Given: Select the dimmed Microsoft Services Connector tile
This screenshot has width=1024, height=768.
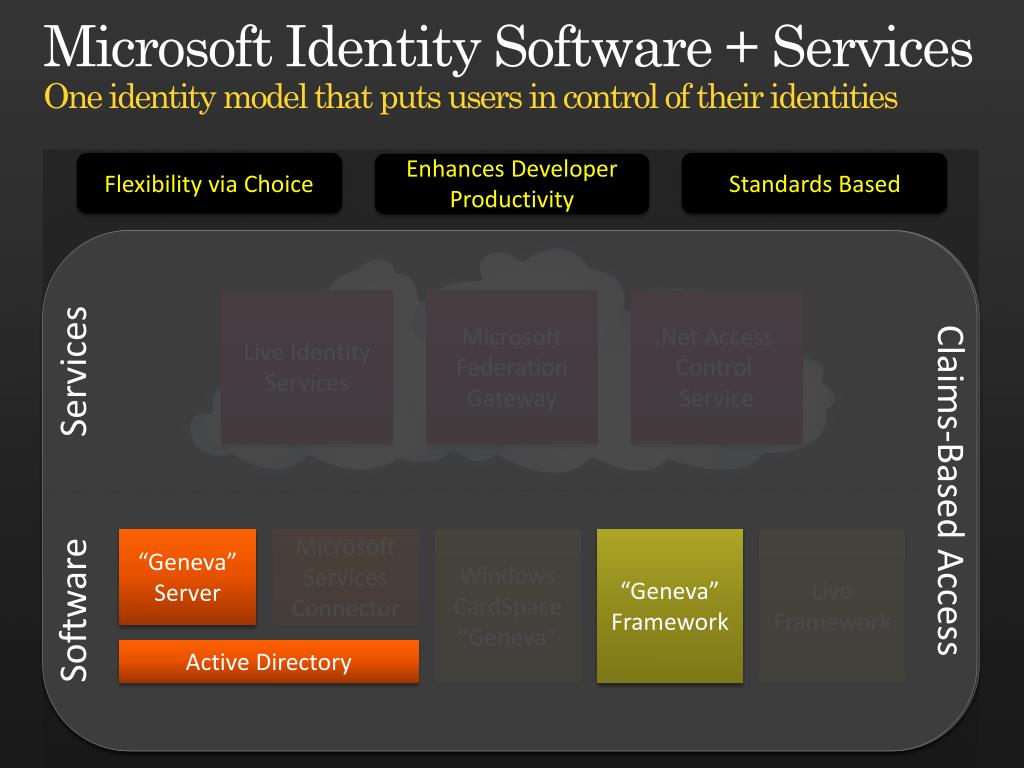Looking at the screenshot, I should pos(345,577).
